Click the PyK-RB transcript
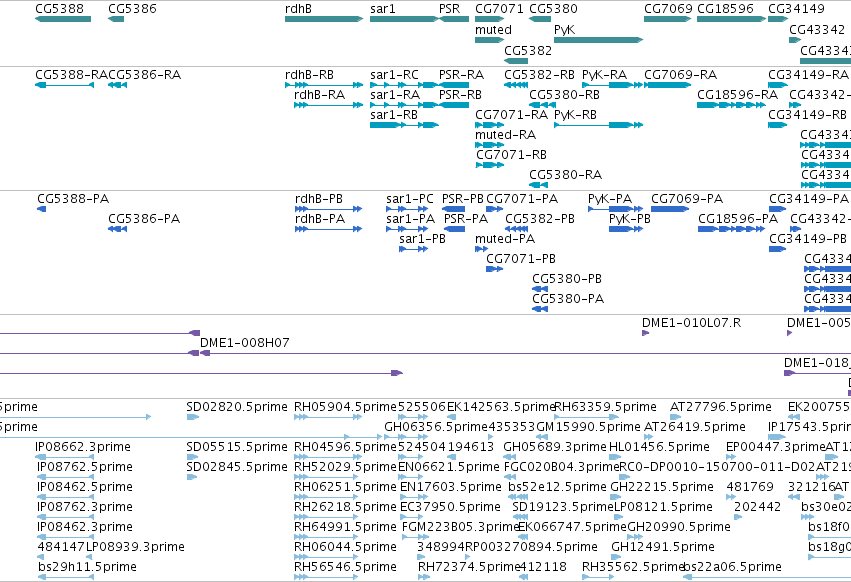The image size is (851, 582). pos(599,125)
